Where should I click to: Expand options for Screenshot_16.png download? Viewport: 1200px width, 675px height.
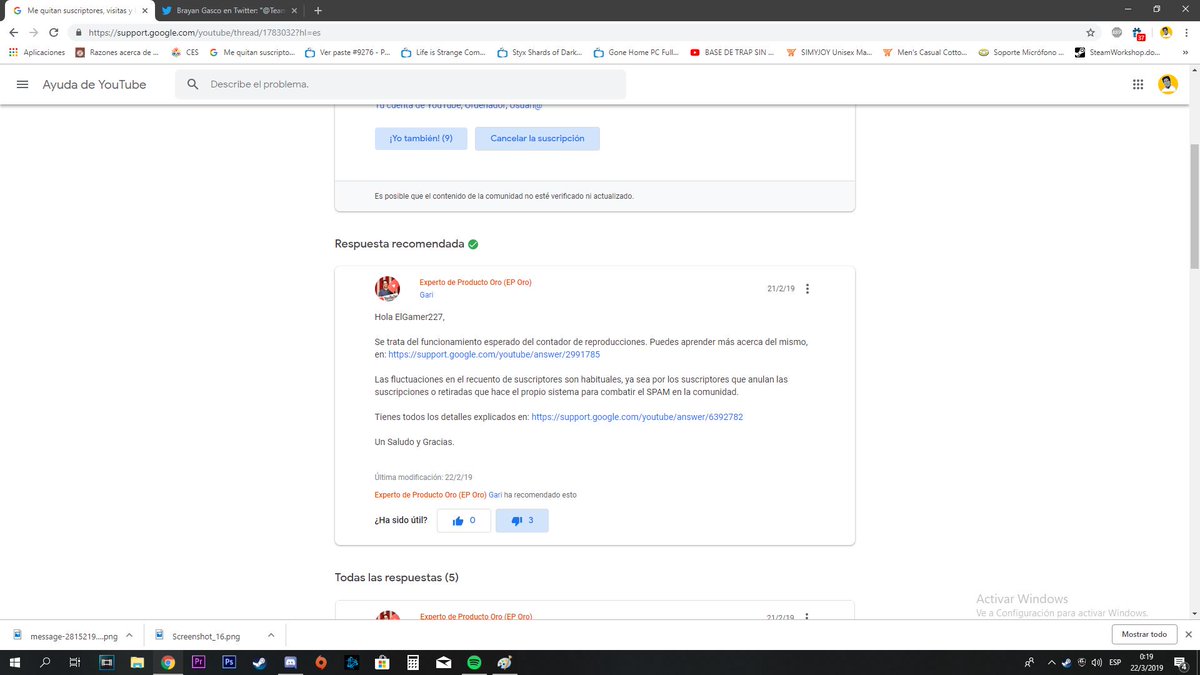coord(269,635)
